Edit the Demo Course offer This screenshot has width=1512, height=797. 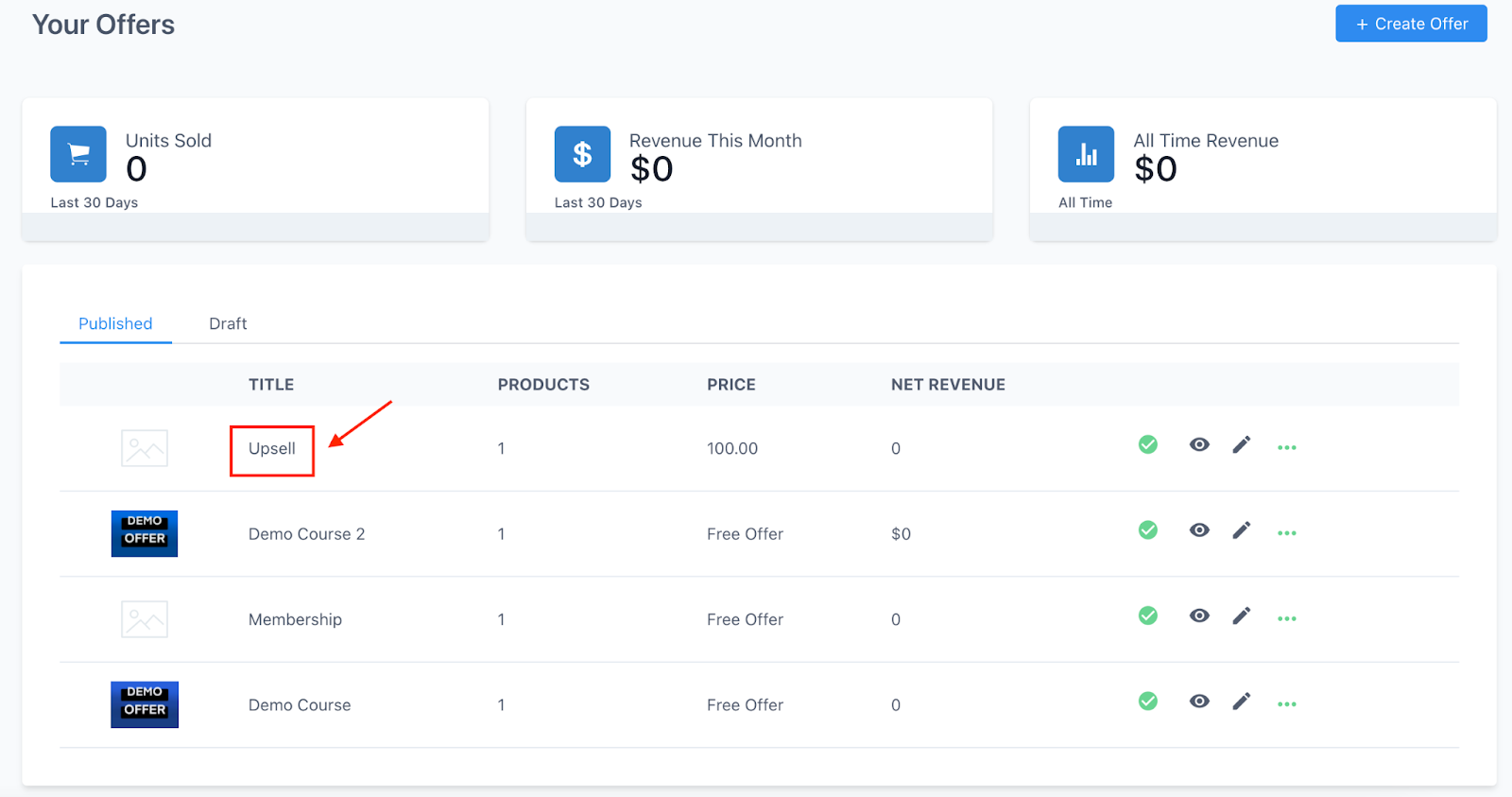(1241, 701)
